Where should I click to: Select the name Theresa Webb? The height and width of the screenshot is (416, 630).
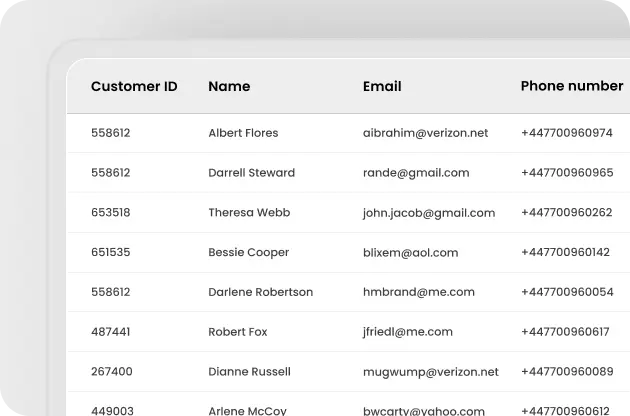click(x=249, y=213)
